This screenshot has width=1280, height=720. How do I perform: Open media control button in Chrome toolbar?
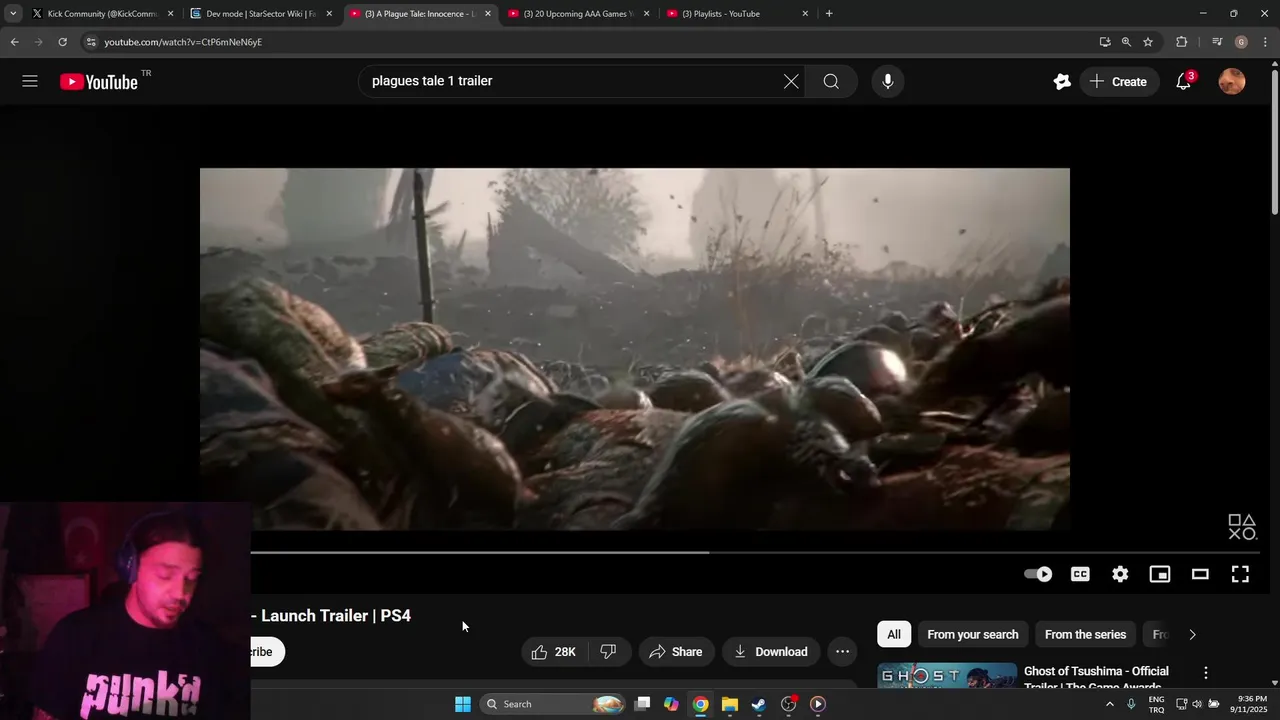click(1217, 42)
